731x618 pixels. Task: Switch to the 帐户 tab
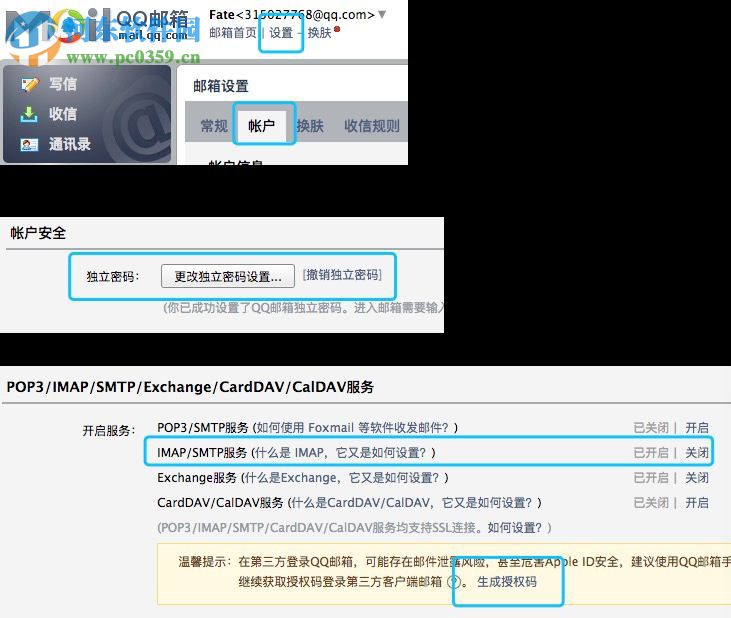coord(262,125)
